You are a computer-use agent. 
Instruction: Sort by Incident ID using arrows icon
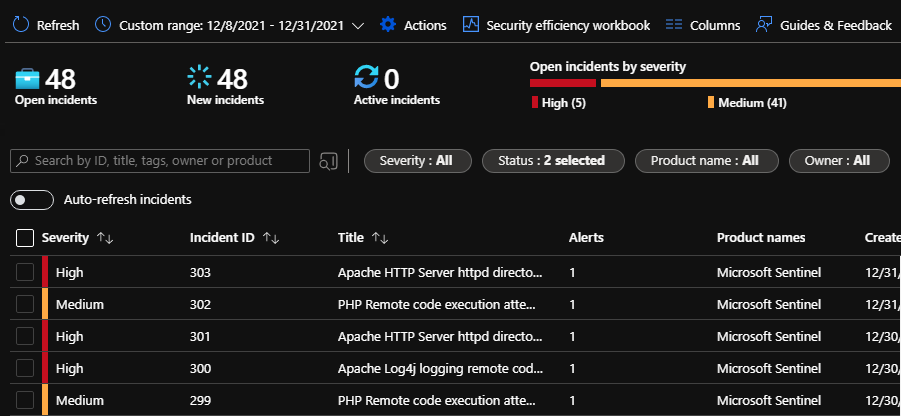pyautogui.click(x=271, y=238)
